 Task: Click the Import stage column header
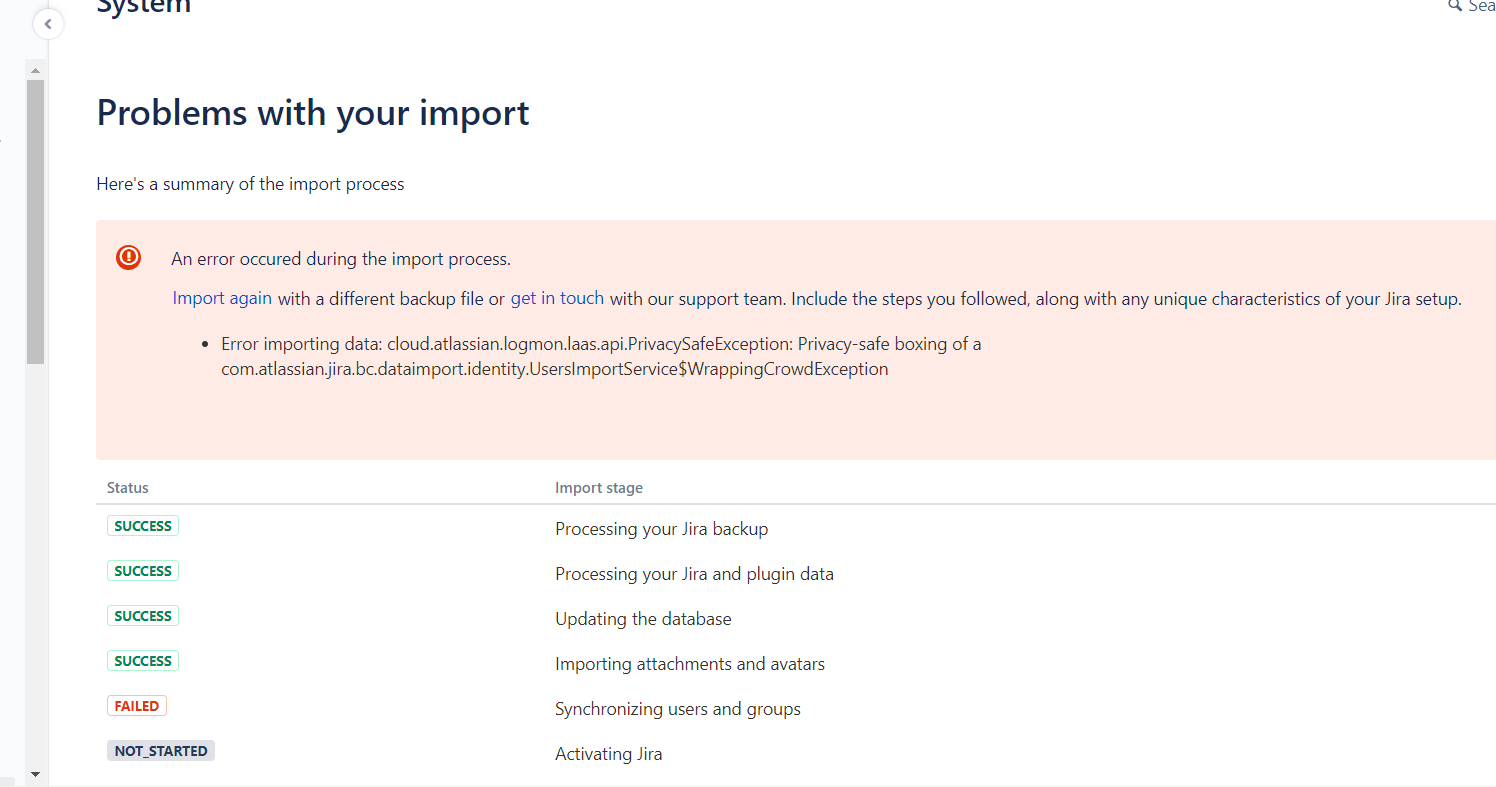598,488
